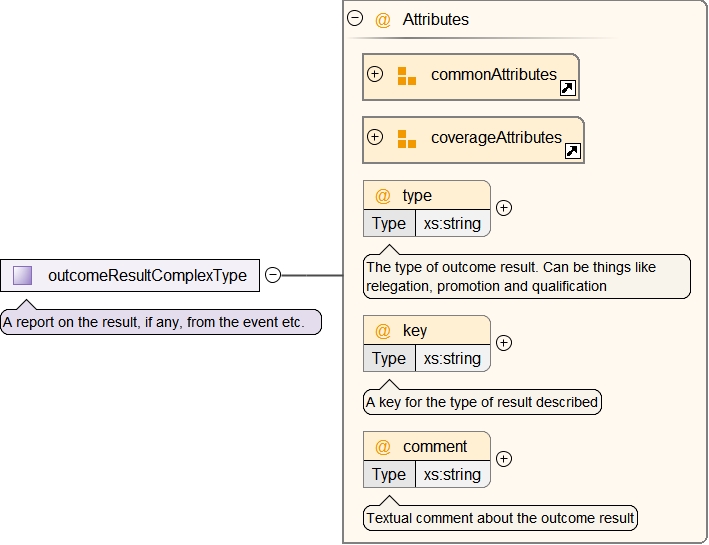The height and width of the screenshot is (545, 709).
Task: Select the outcomeResultComplexType label
Action: [147, 275]
